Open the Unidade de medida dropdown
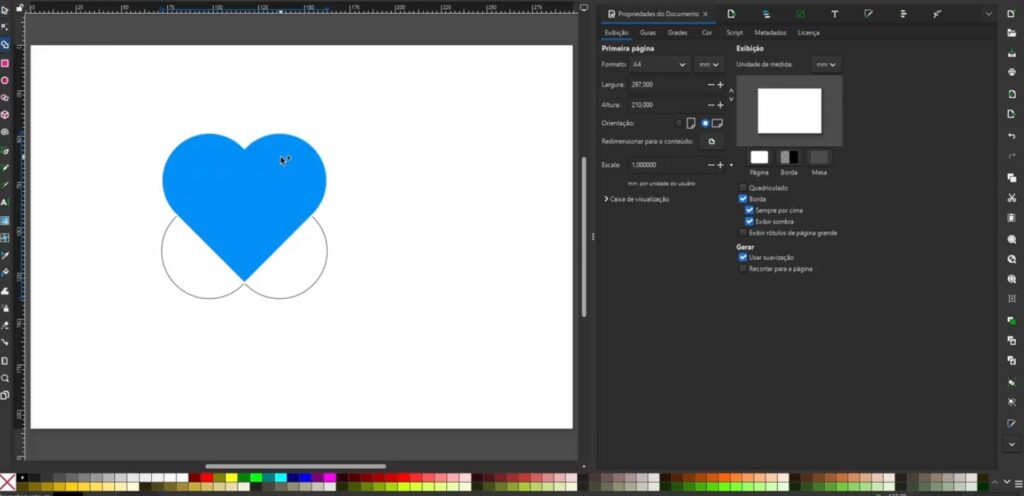This screenshot has height=496, width=1024. 826,64
